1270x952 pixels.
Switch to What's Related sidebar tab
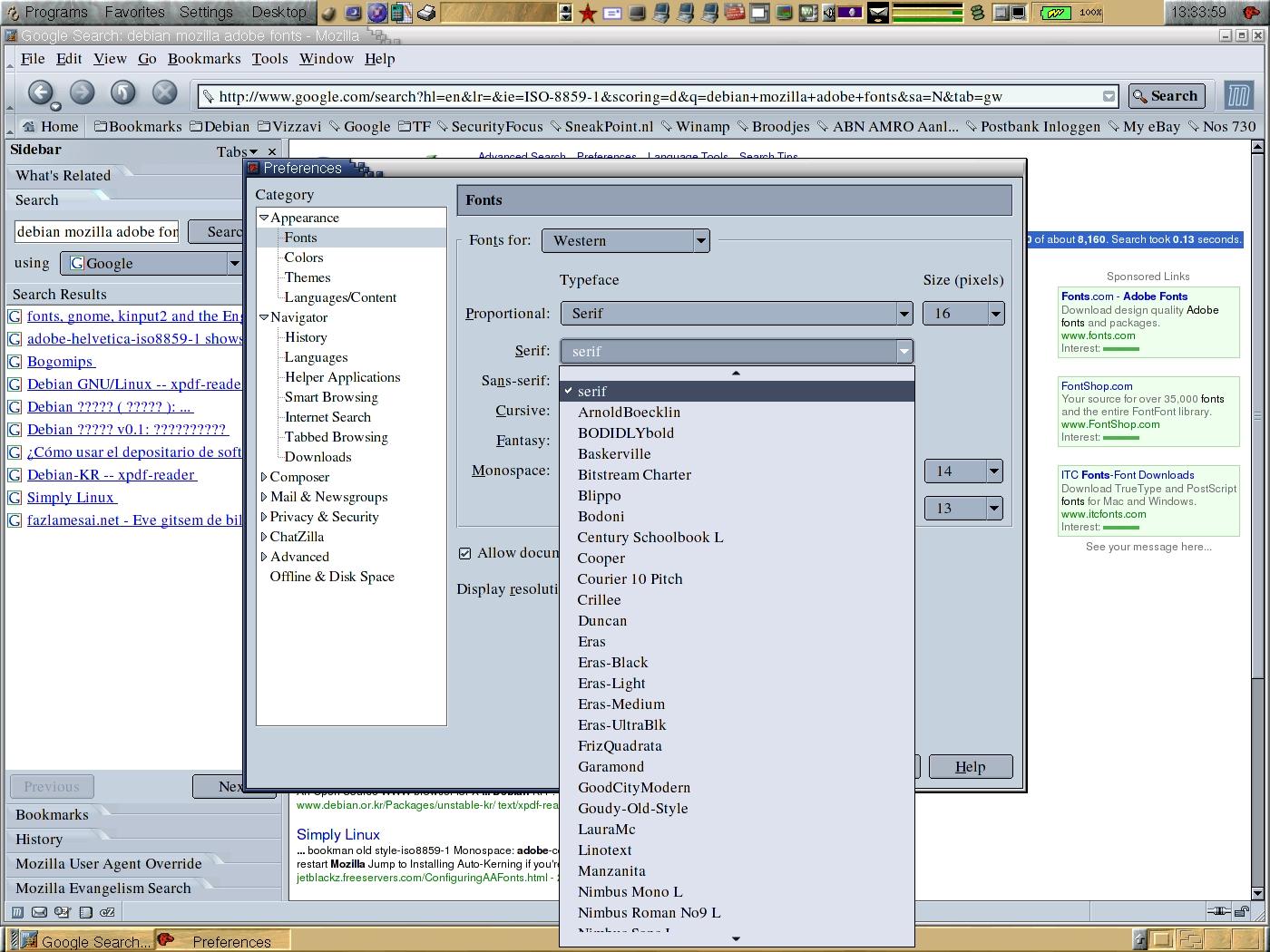(63, 175)
